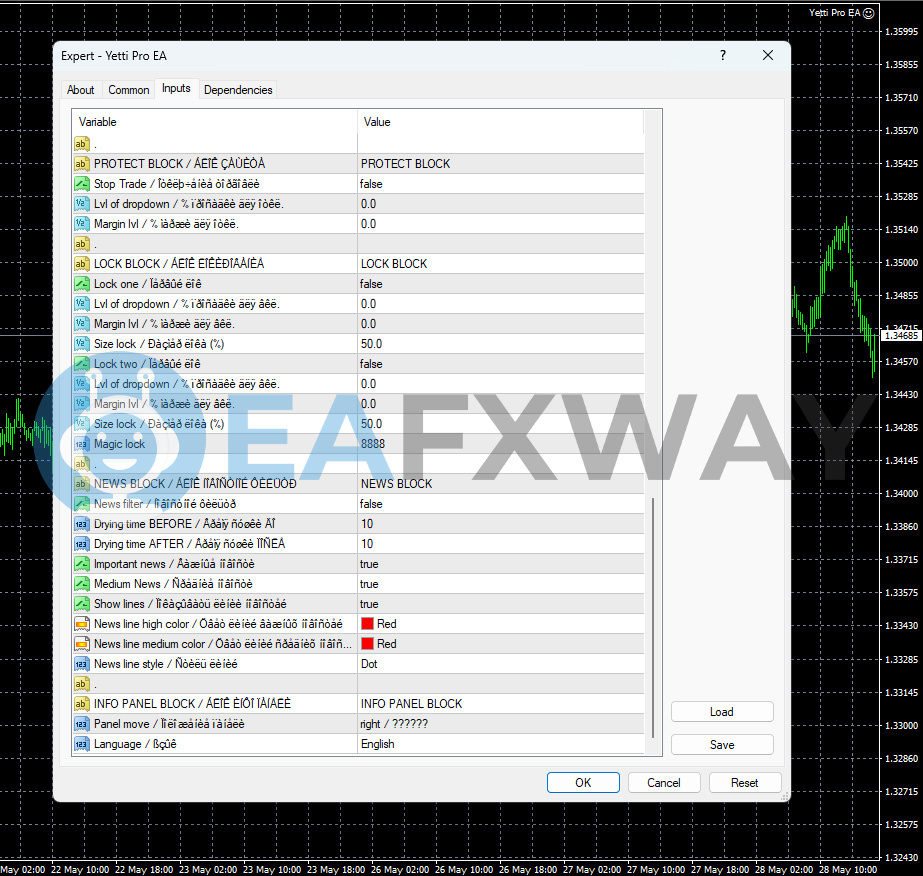This screenshot has width=923, height=876.
Task: Switch to the Common tab
Action: tap(128, 90)
